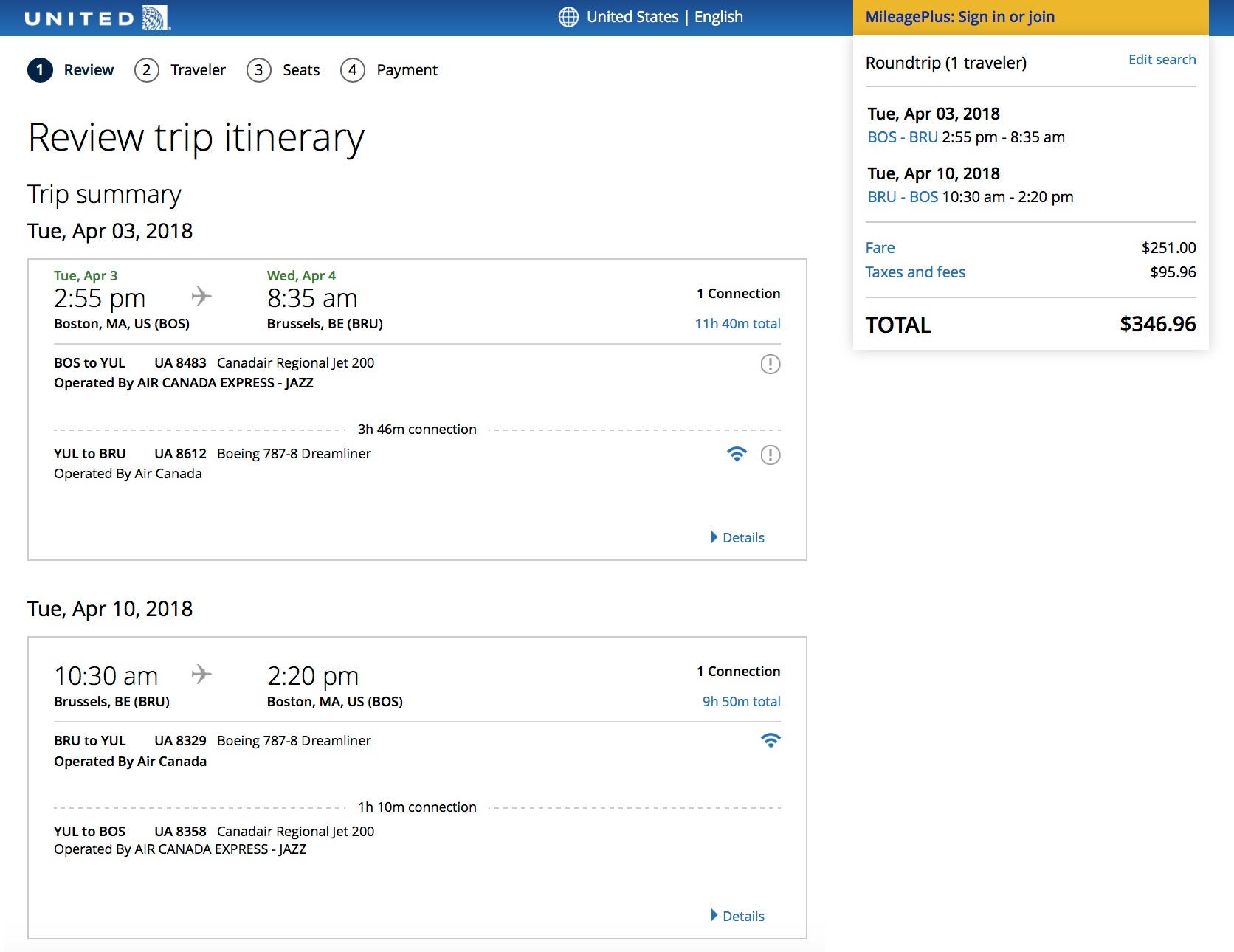This screenshot has height=952, width=1234.
Task: Click the 11h 40m total duration link
Action: 737,323
